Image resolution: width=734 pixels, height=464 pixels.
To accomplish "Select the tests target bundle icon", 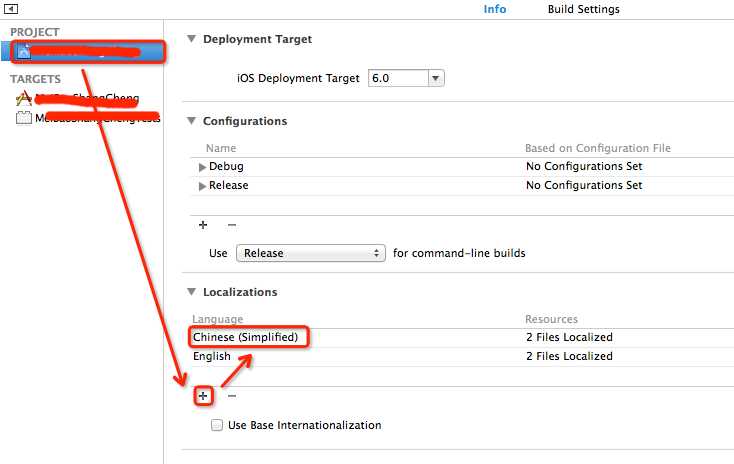I will 24,118.
